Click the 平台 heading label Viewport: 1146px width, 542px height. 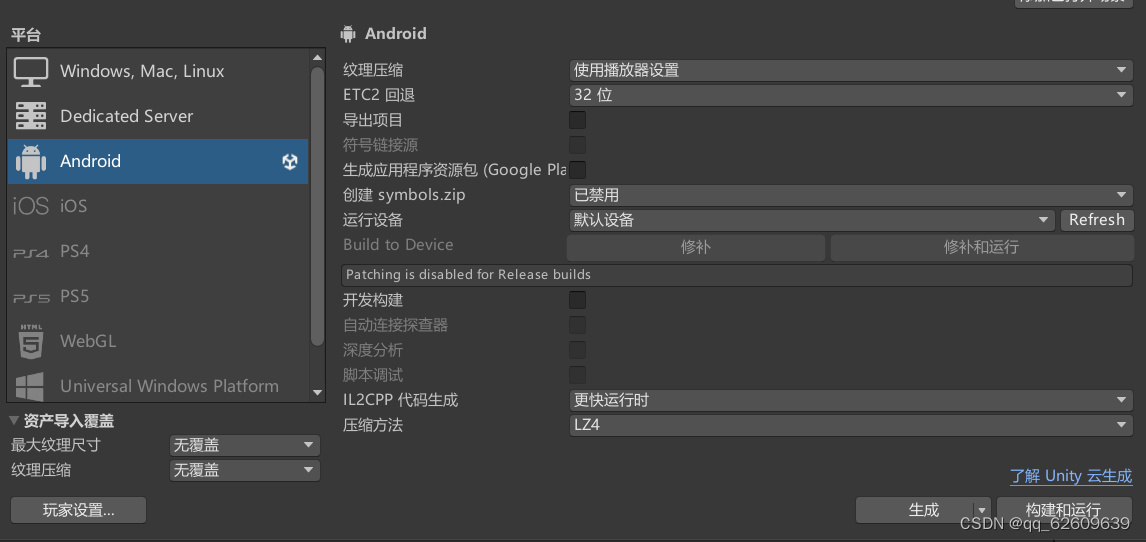26,34
